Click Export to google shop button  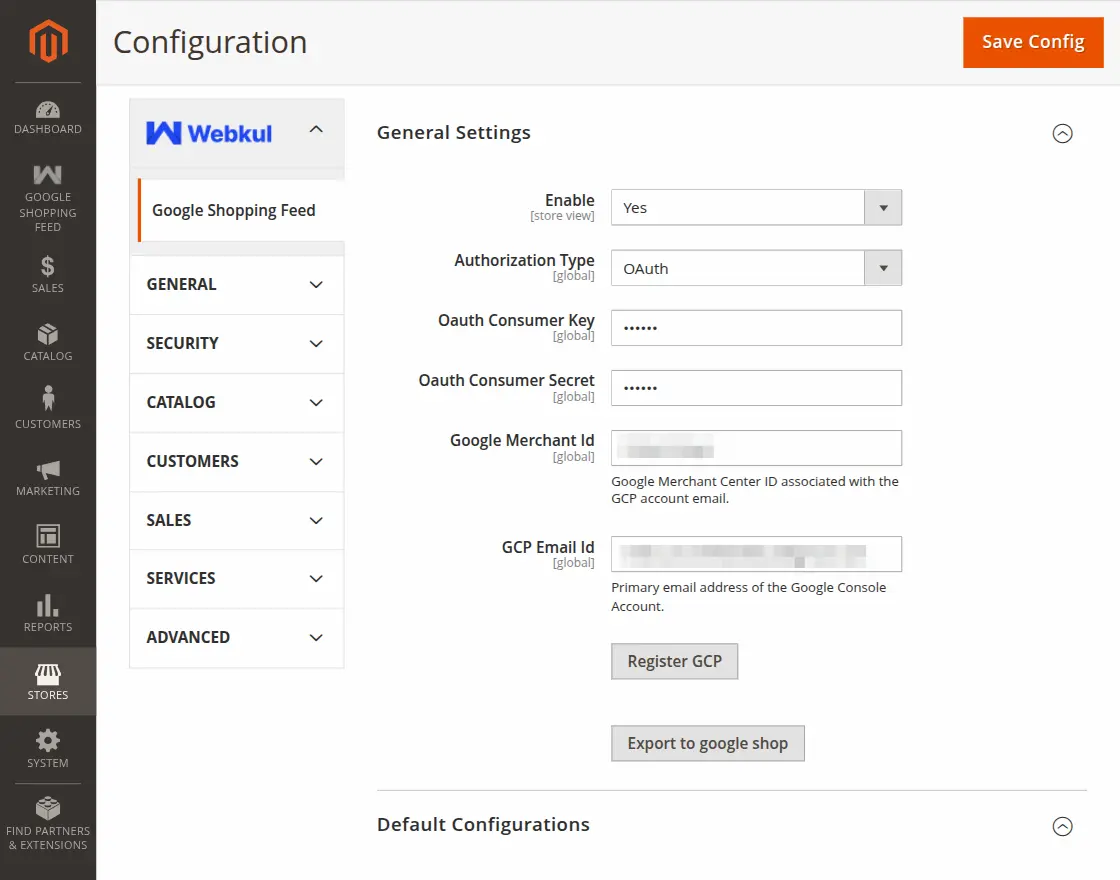[707, 744]
